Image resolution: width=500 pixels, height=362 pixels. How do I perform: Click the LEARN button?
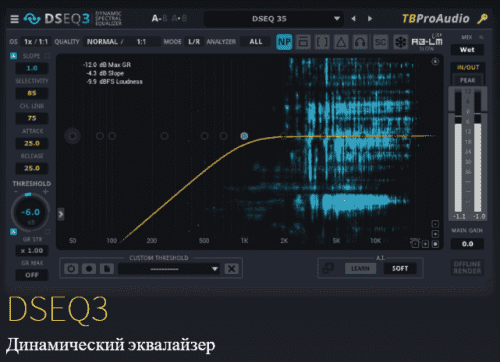(x=360, y=268)
